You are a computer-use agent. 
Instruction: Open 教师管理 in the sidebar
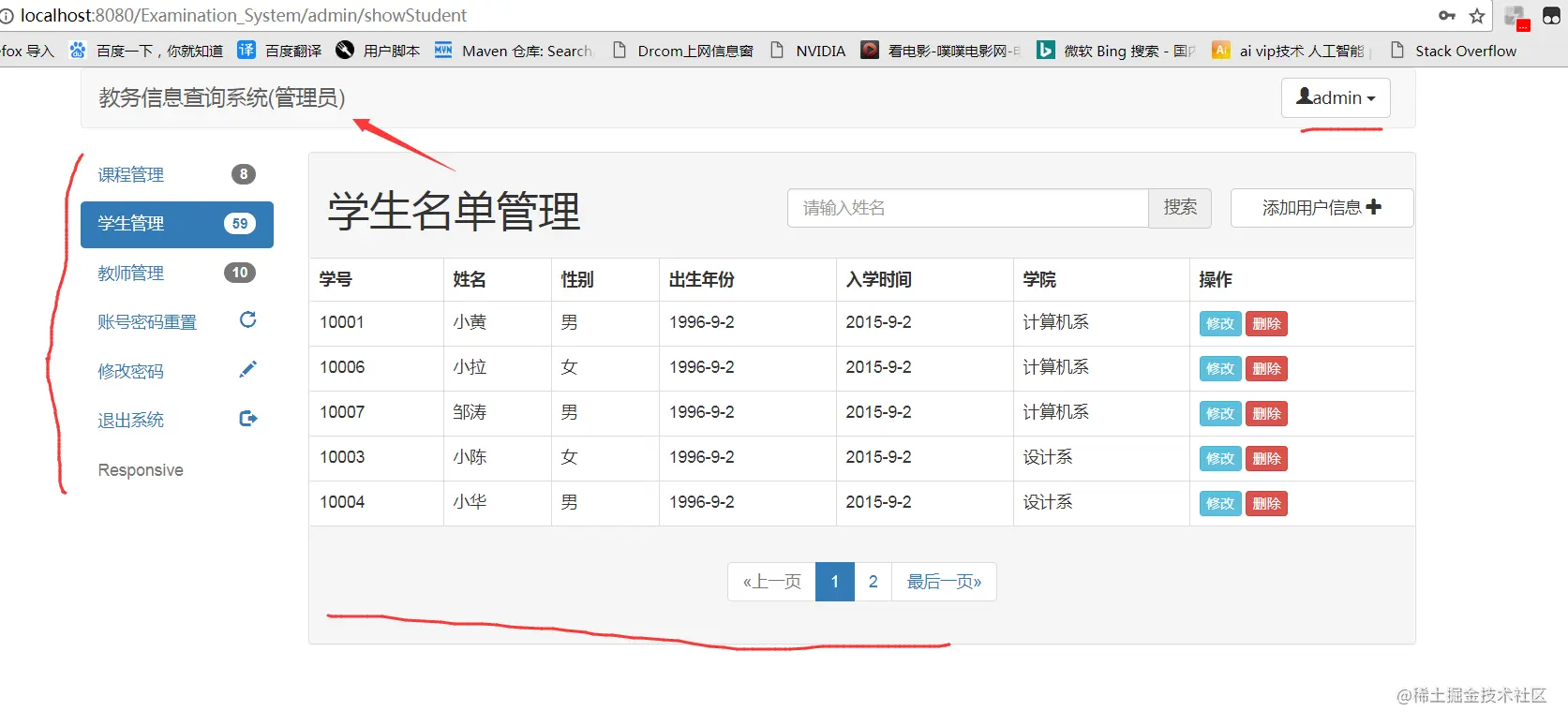tap(177, 273)
